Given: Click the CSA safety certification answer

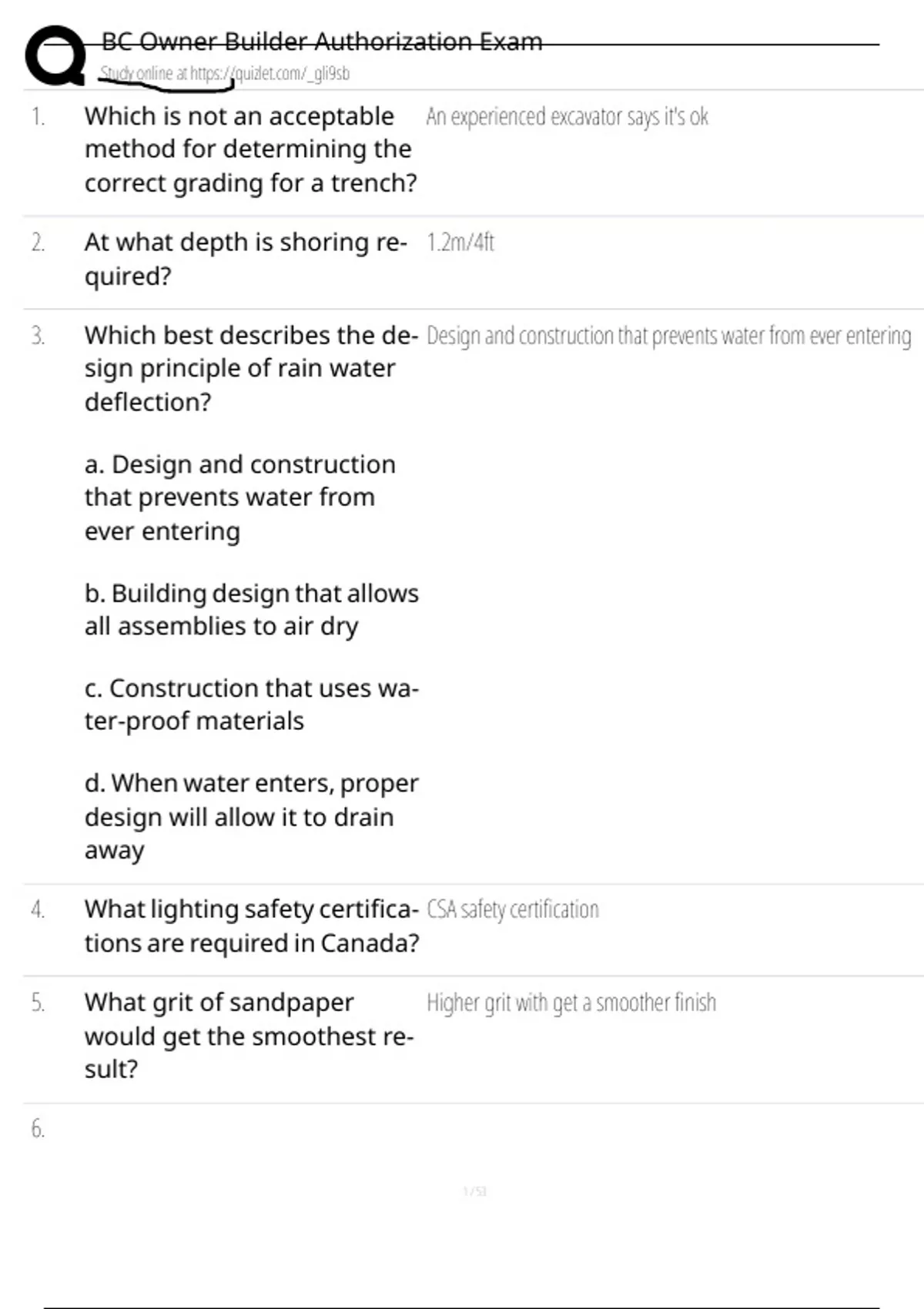Looking at the screenshot, I should tap(513, 909).
